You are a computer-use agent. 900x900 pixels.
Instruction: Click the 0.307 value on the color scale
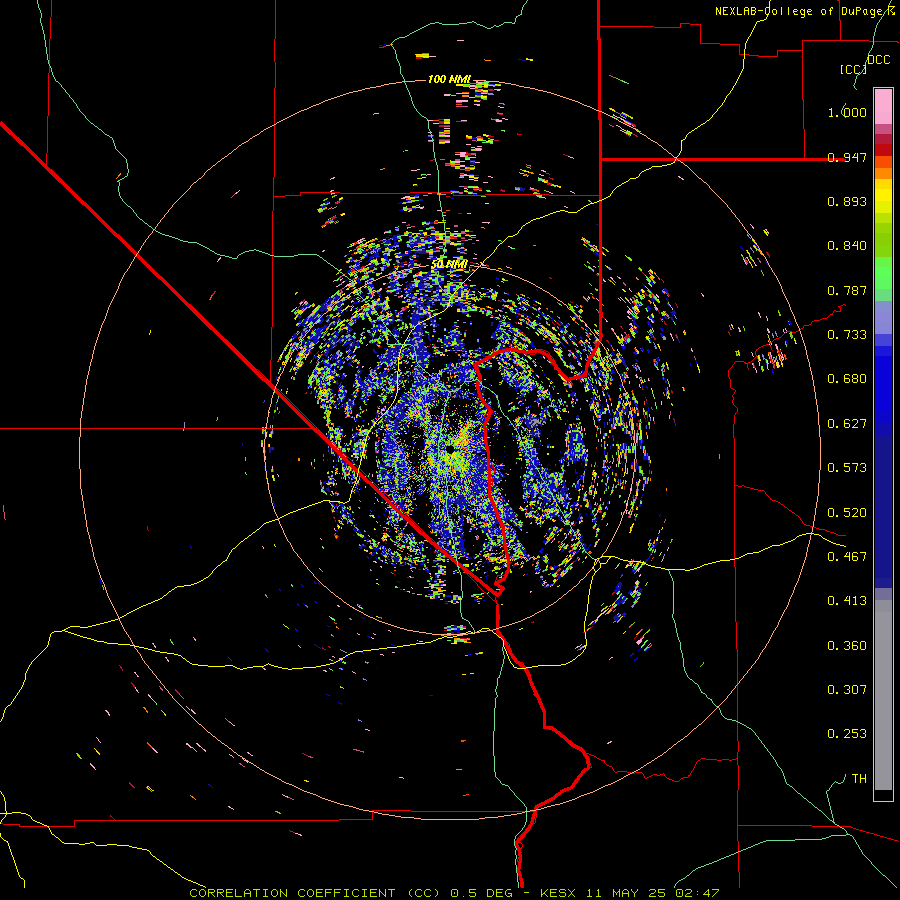(847, 690)
